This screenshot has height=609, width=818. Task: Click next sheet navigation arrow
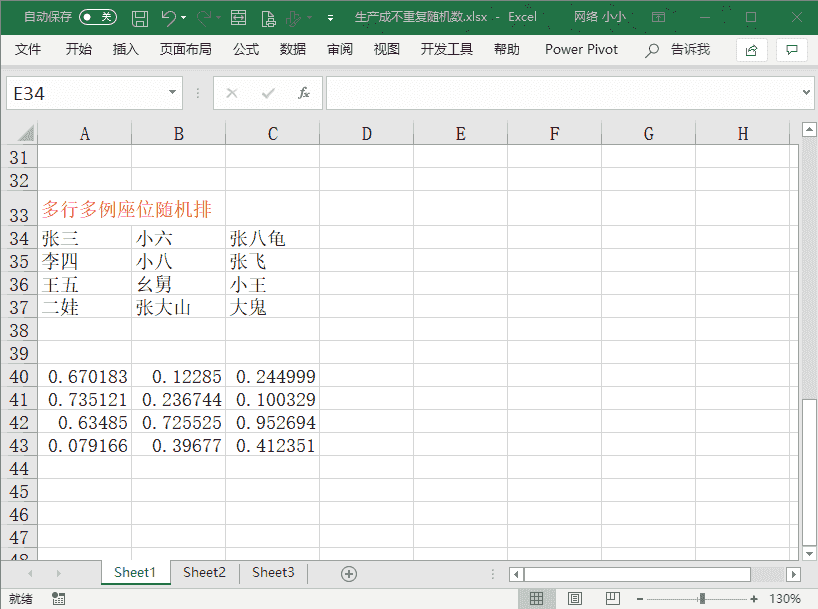(x=58, y=573)
